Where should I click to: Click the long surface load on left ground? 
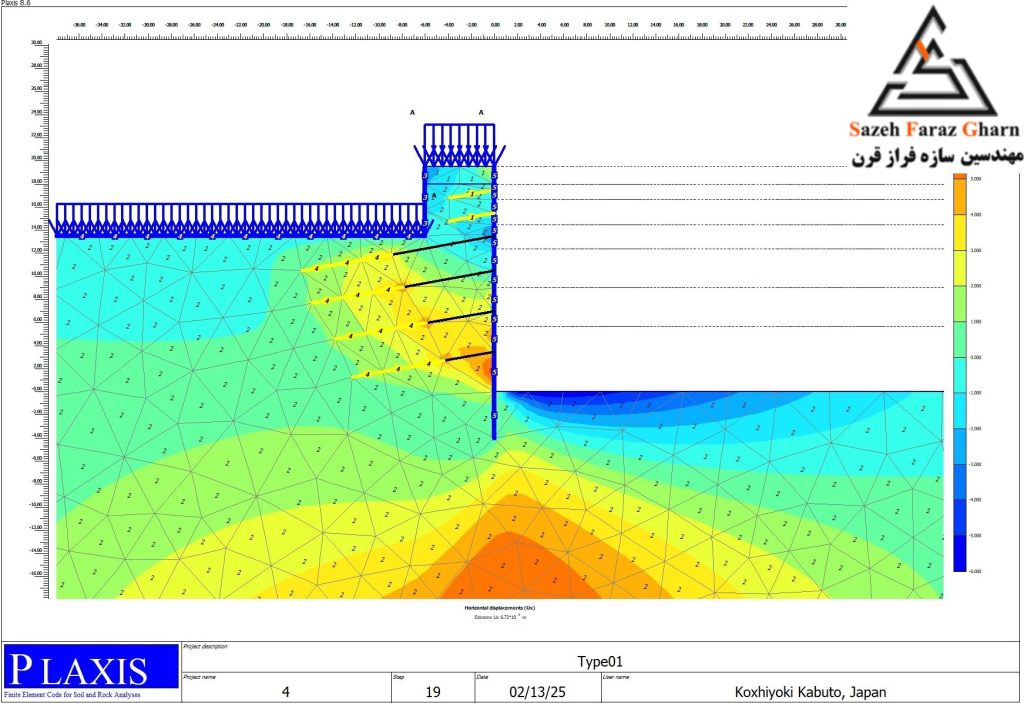point(240,220)
